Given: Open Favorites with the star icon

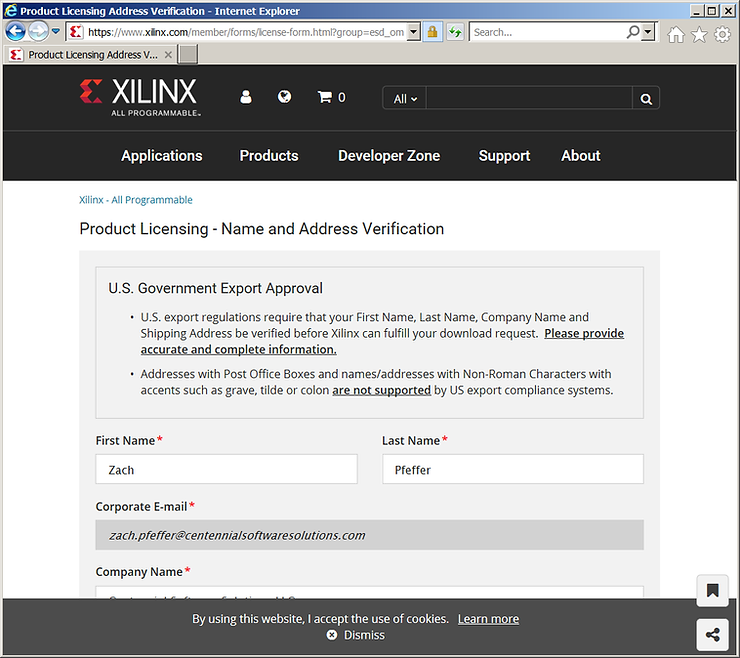Looking at the screenshot, I should (699, 34).
